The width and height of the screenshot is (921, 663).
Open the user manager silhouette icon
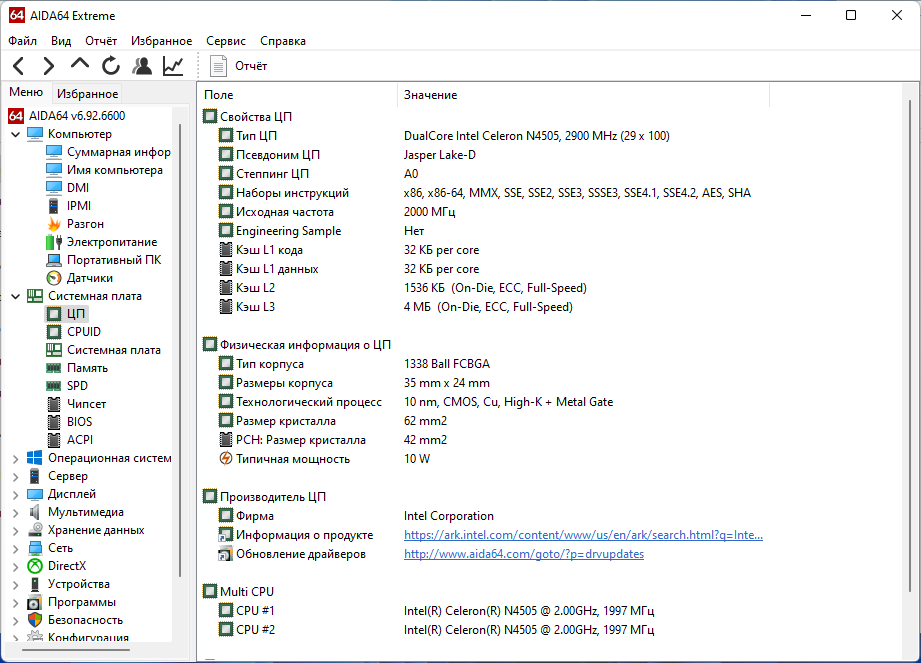click(x=142, y=66)
